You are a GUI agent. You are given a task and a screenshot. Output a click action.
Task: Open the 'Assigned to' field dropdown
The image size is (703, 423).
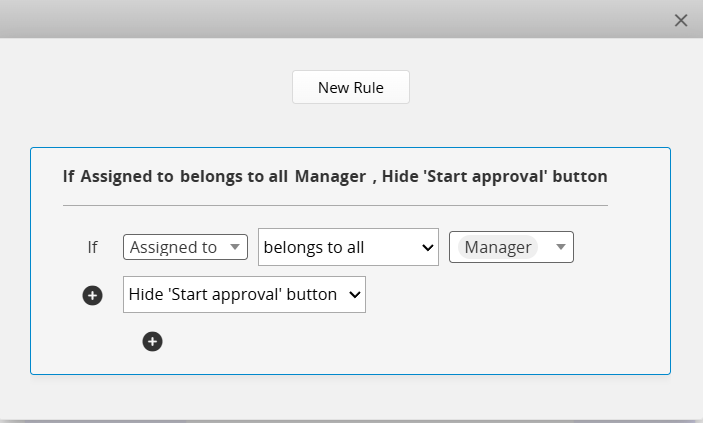(185, 247)
